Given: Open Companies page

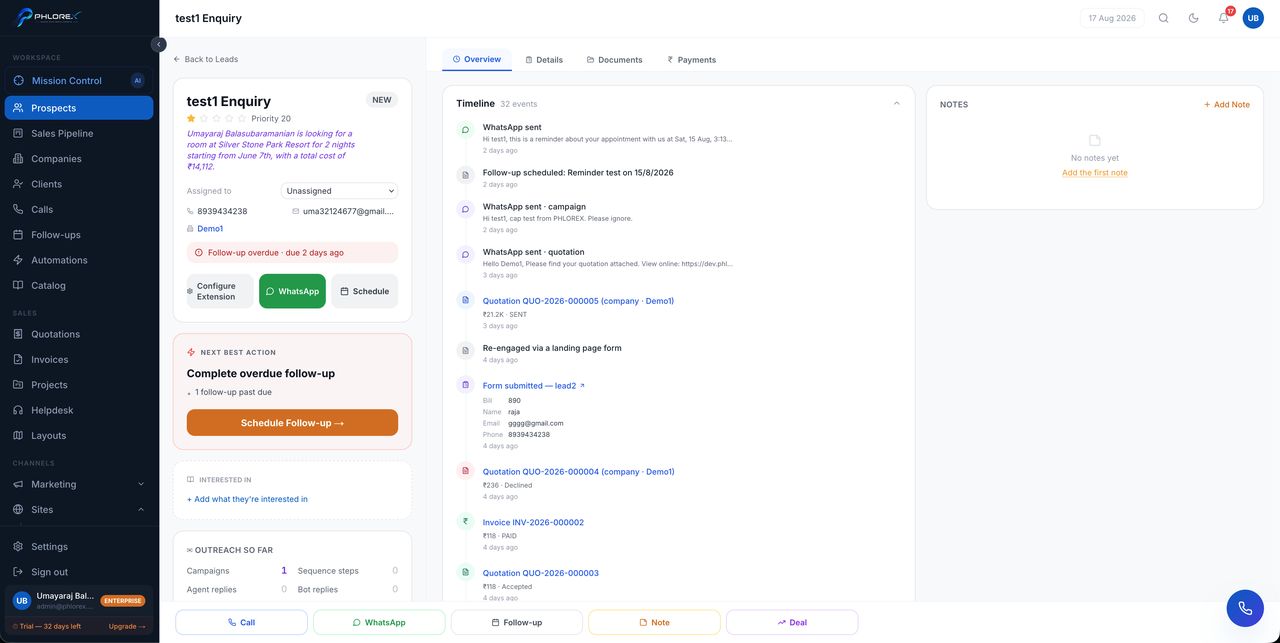Looking at the screenshot, I should [x=79, y=159].
